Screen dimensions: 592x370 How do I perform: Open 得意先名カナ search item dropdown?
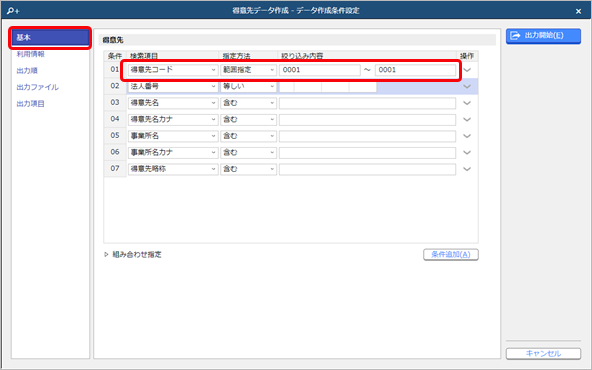[x=173, y=120]
